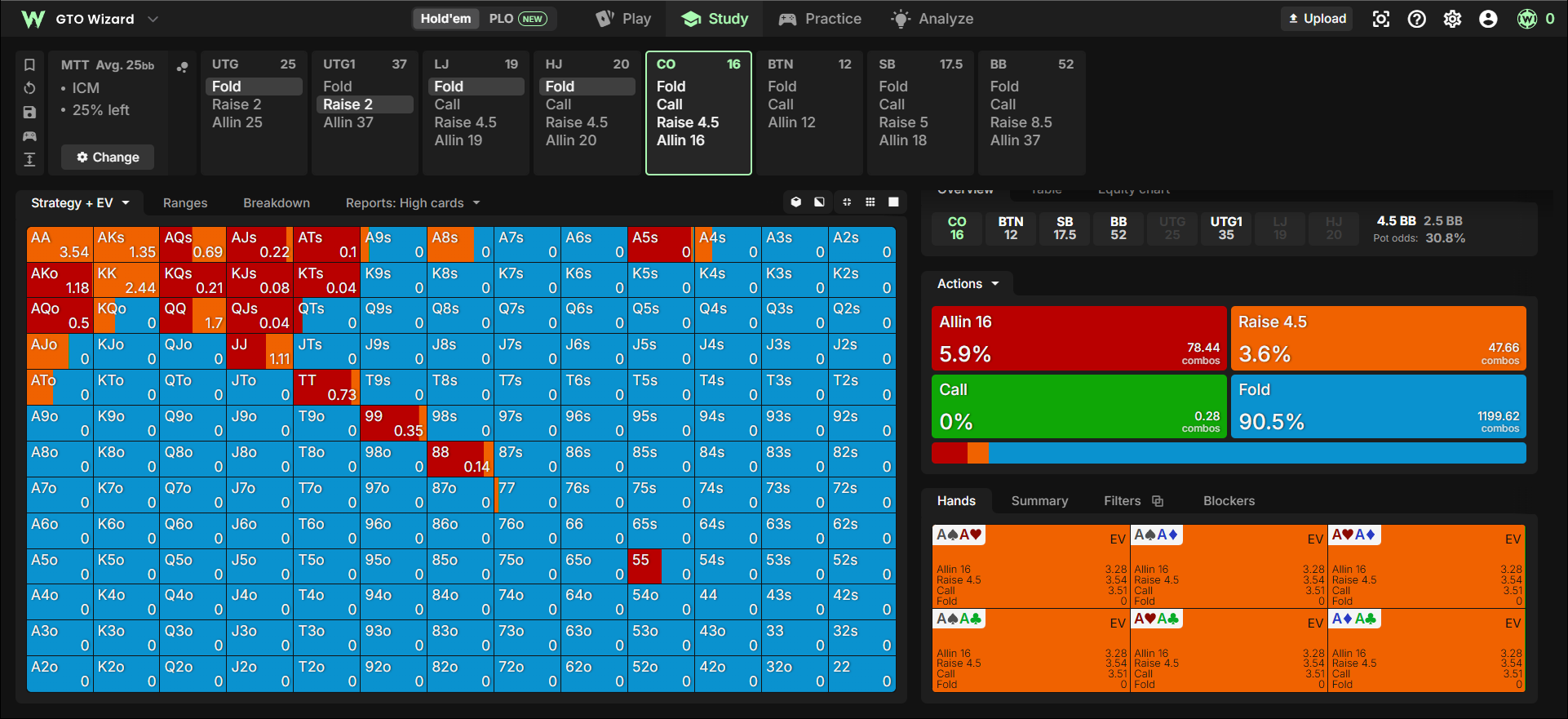Screen dimensions: 1568x719
Task: Open the Study section
Action: coord(715,19)
